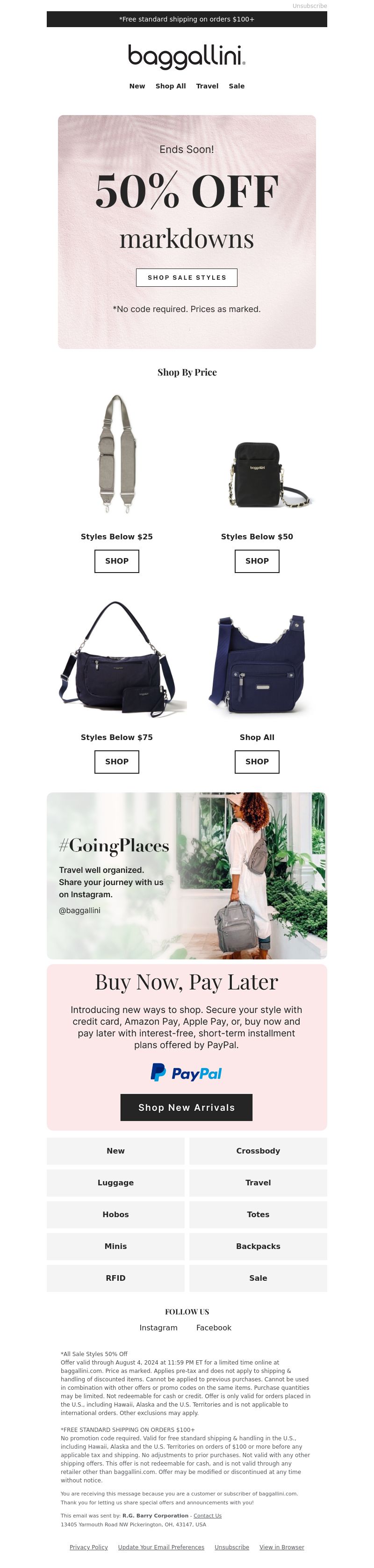Click the Shop New Arrivals button
Viewport: 374px width, 1568px height.
(x=186, y=1107)
